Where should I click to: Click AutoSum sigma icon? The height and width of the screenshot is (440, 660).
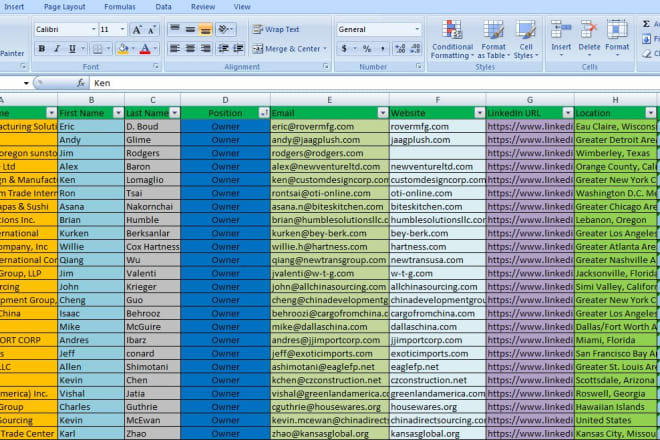coord(647,24)
